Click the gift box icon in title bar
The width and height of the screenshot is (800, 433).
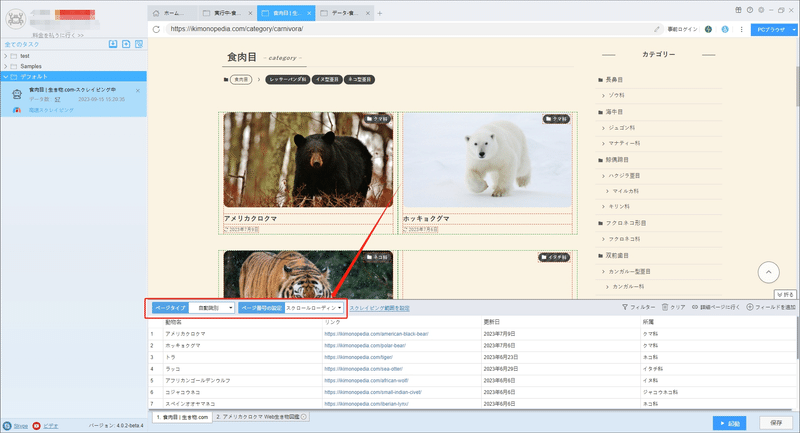click(738, 10)
